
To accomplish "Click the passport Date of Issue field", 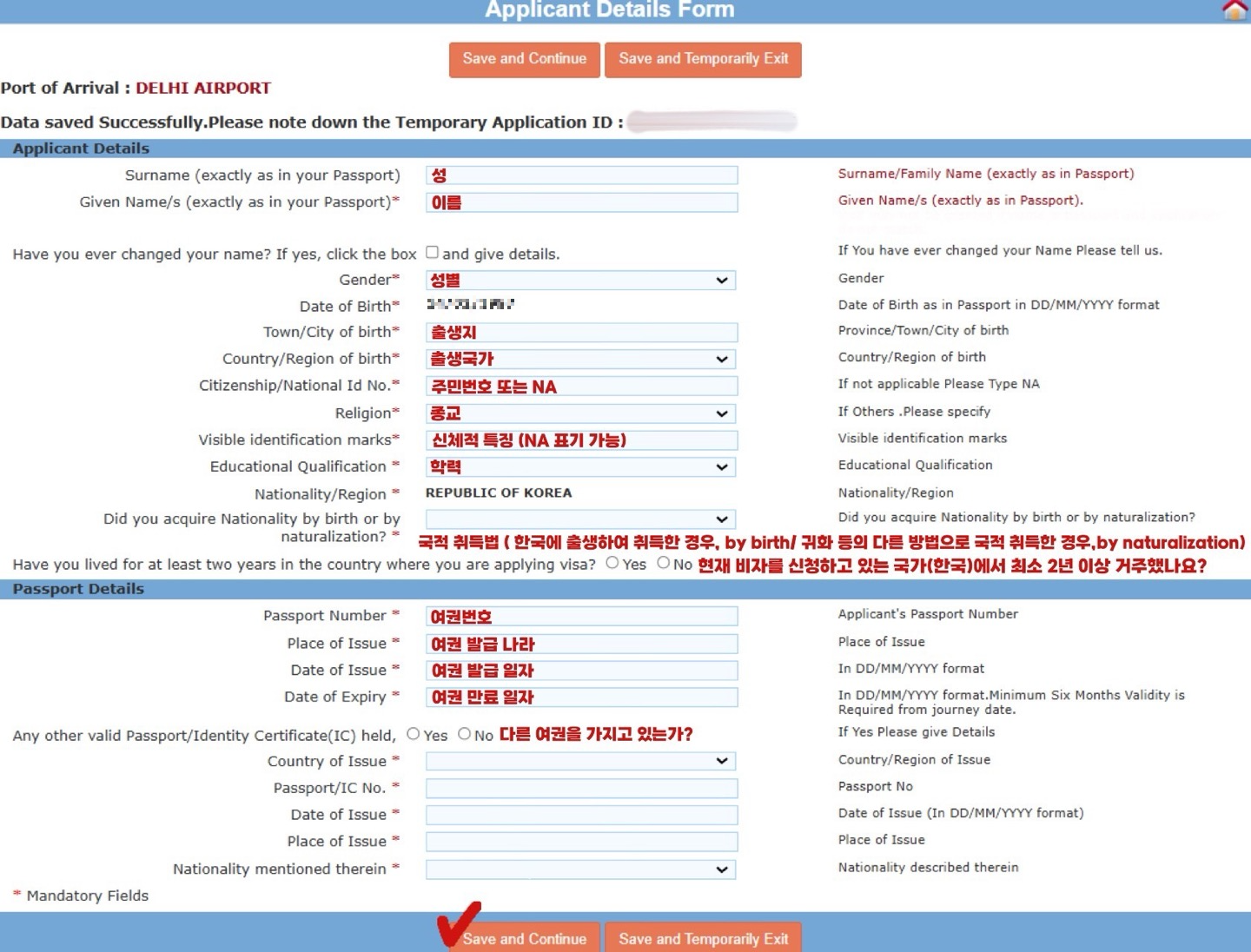I will click(582, 671).
